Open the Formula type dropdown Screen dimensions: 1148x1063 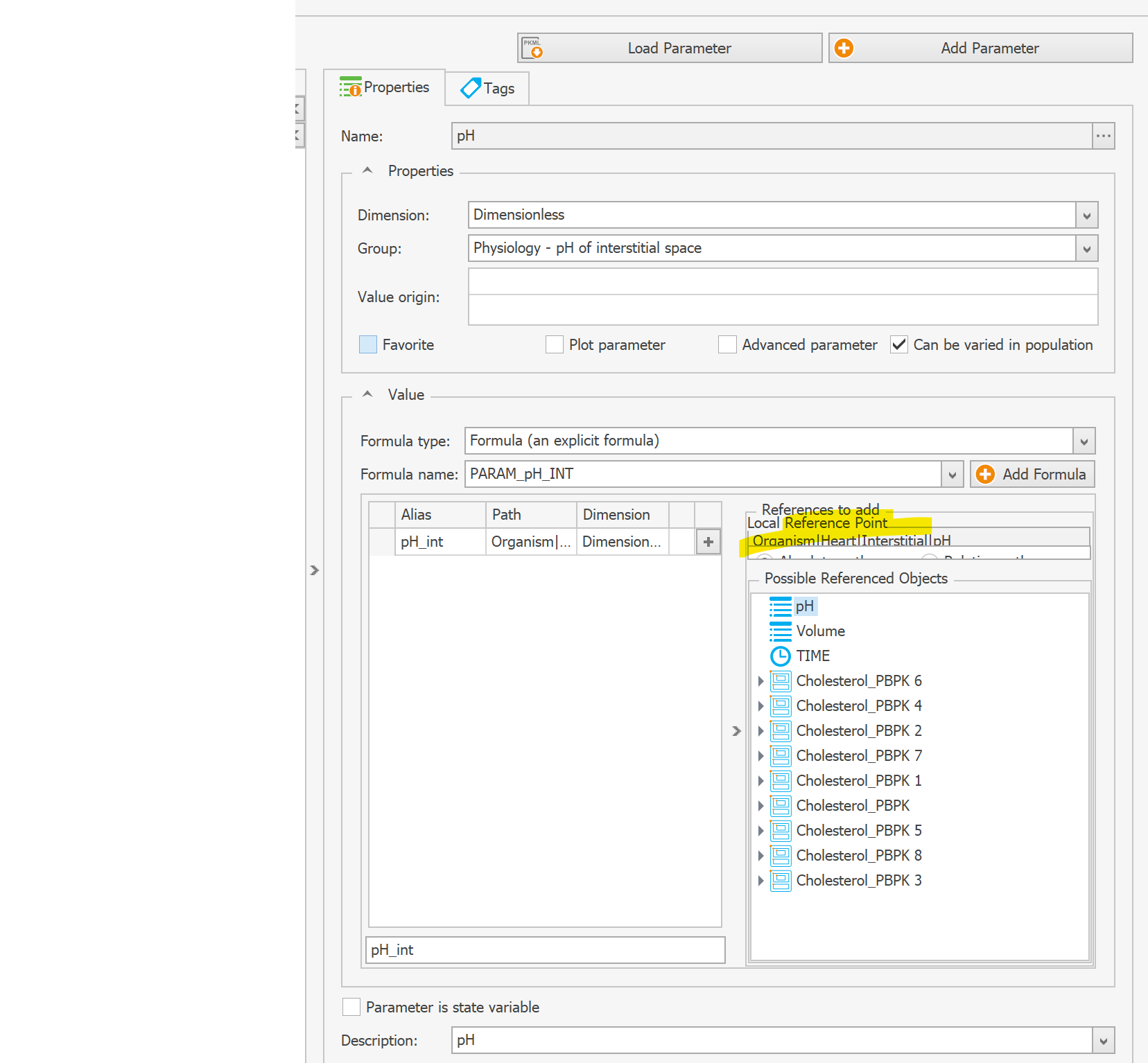(x=1084, y=441)
